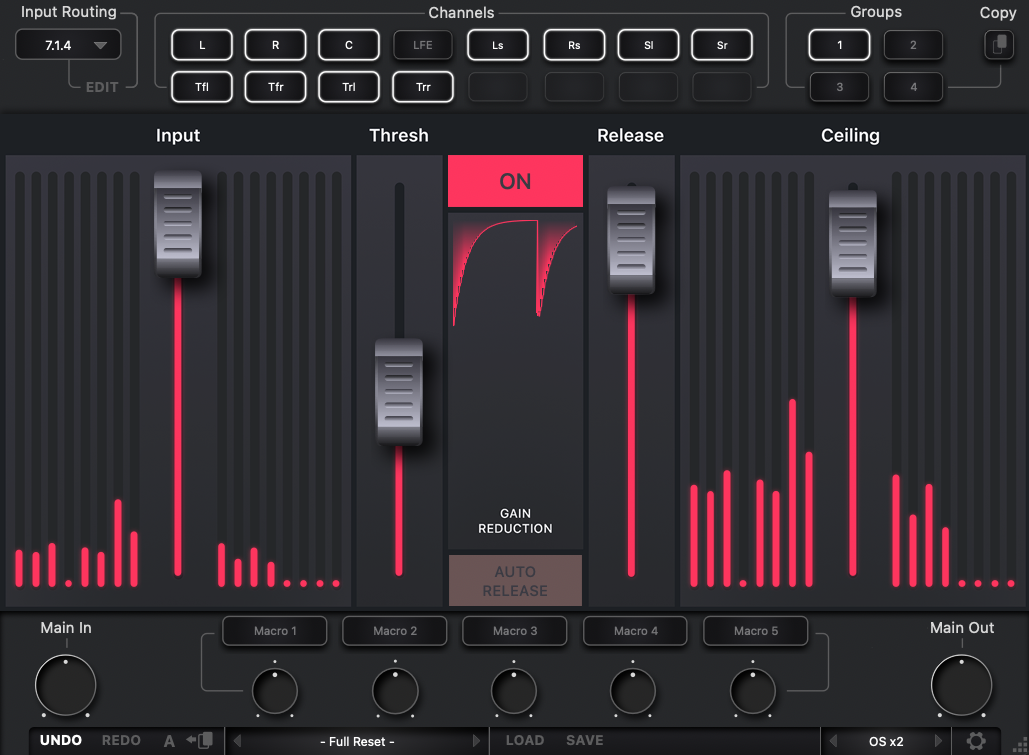The image size is (1029, 755).
Task: Increase oversampling with the right arrow
Action: (938, 741)
